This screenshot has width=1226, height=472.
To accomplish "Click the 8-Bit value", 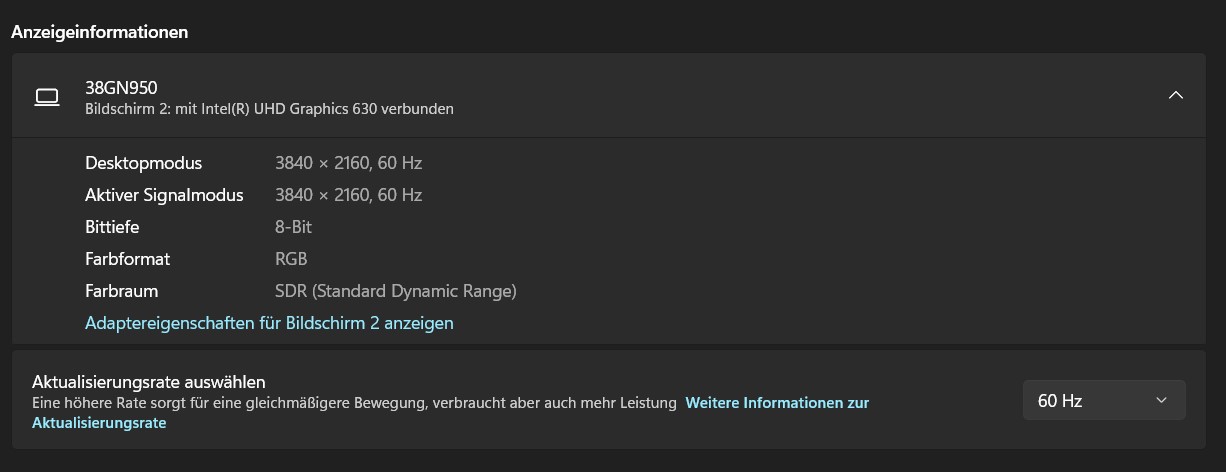I will tap(293, 227).
